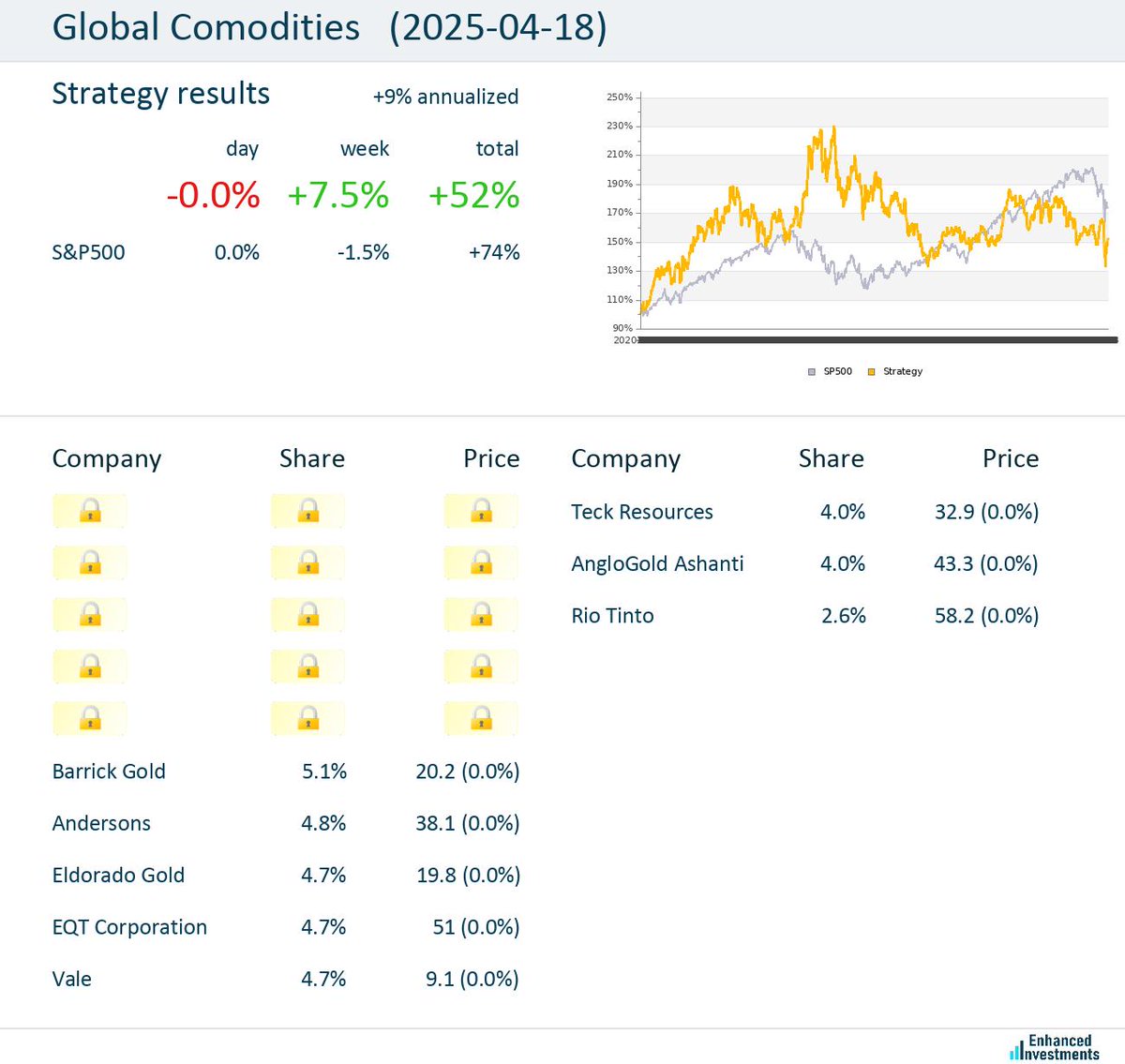Image resolution: width=1125 pixels, height=1064 pixels.
Task: Click the third locked row's Share lock icon
Action: point(308,615)
